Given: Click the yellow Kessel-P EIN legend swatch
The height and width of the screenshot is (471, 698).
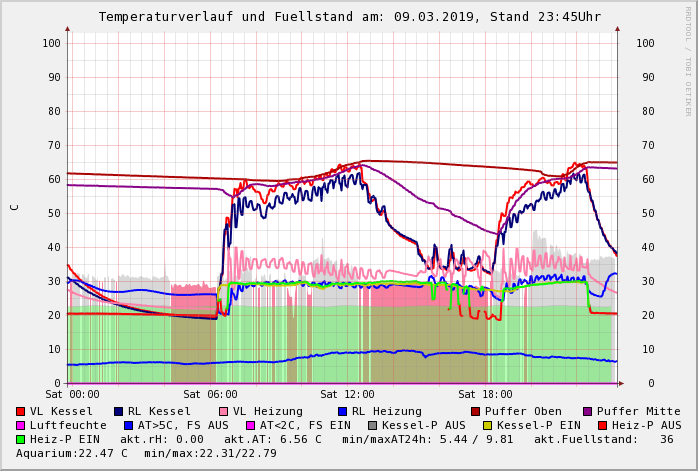Looking at the screenshot, I should pos(488,425).
